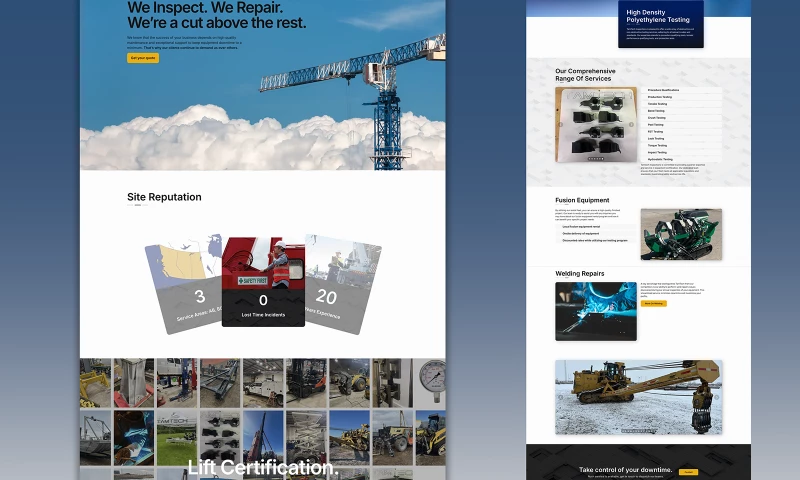Click the green fusion machine photo
Screen dimensions: 800x480
coord(681,234)
